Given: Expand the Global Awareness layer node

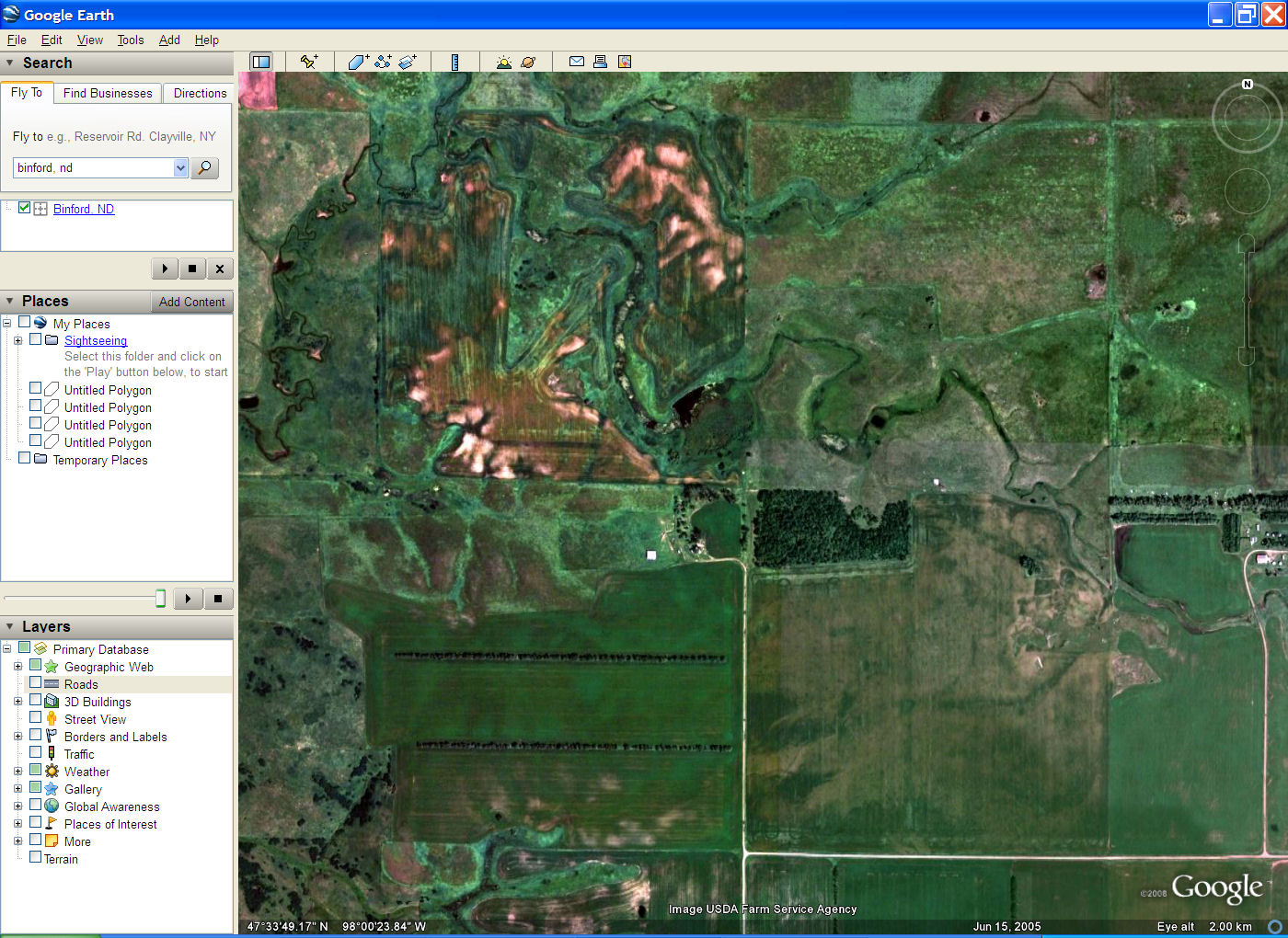Looking at the screenshot, I should coord(17,806).
